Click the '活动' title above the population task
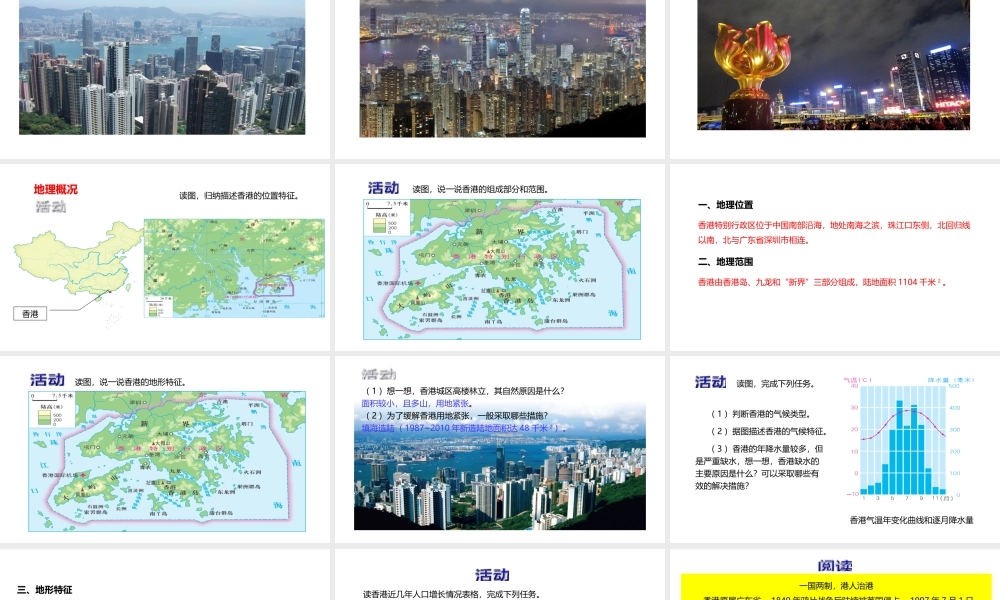 (492, 575)
